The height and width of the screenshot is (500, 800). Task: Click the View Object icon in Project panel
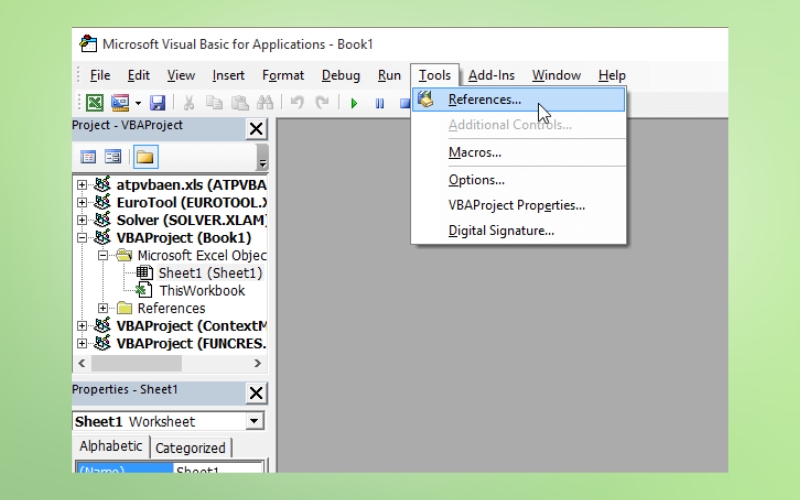[113, 157]
